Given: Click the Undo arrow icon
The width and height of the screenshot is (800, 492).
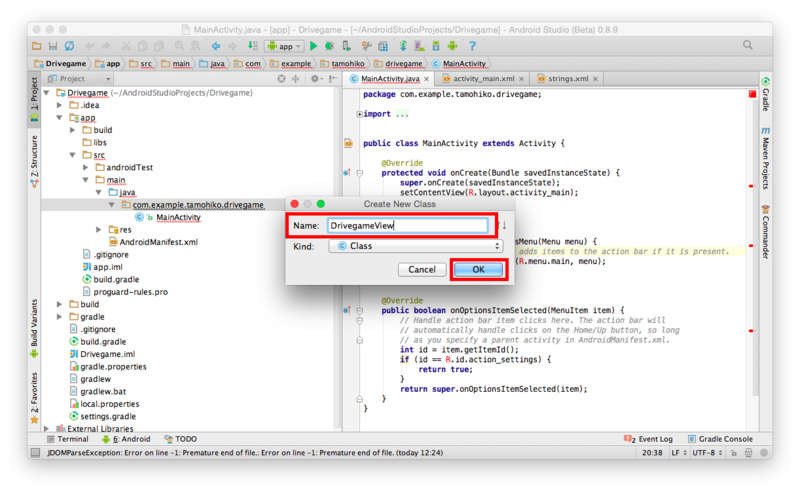Looking at the screenshot, I should click(90, 46).
